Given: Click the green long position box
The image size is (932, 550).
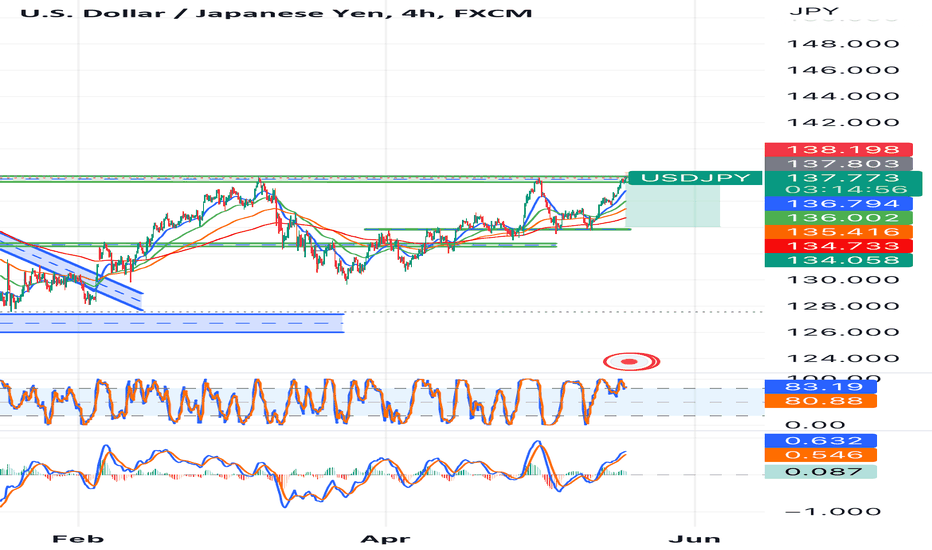Looking at the screenshot, I should pos(673,206).
